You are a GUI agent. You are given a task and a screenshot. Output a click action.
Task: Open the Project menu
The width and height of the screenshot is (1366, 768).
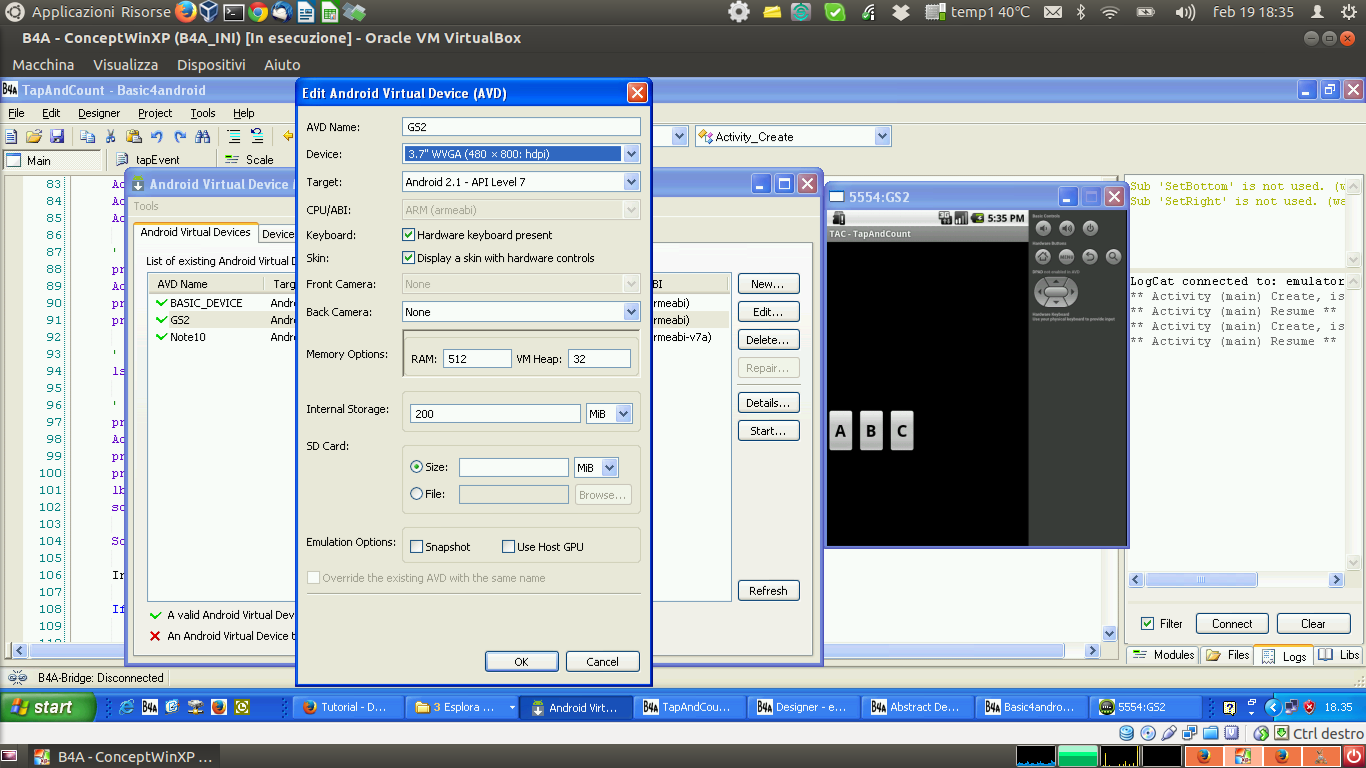pyautogui.click(x=155, y=113)
